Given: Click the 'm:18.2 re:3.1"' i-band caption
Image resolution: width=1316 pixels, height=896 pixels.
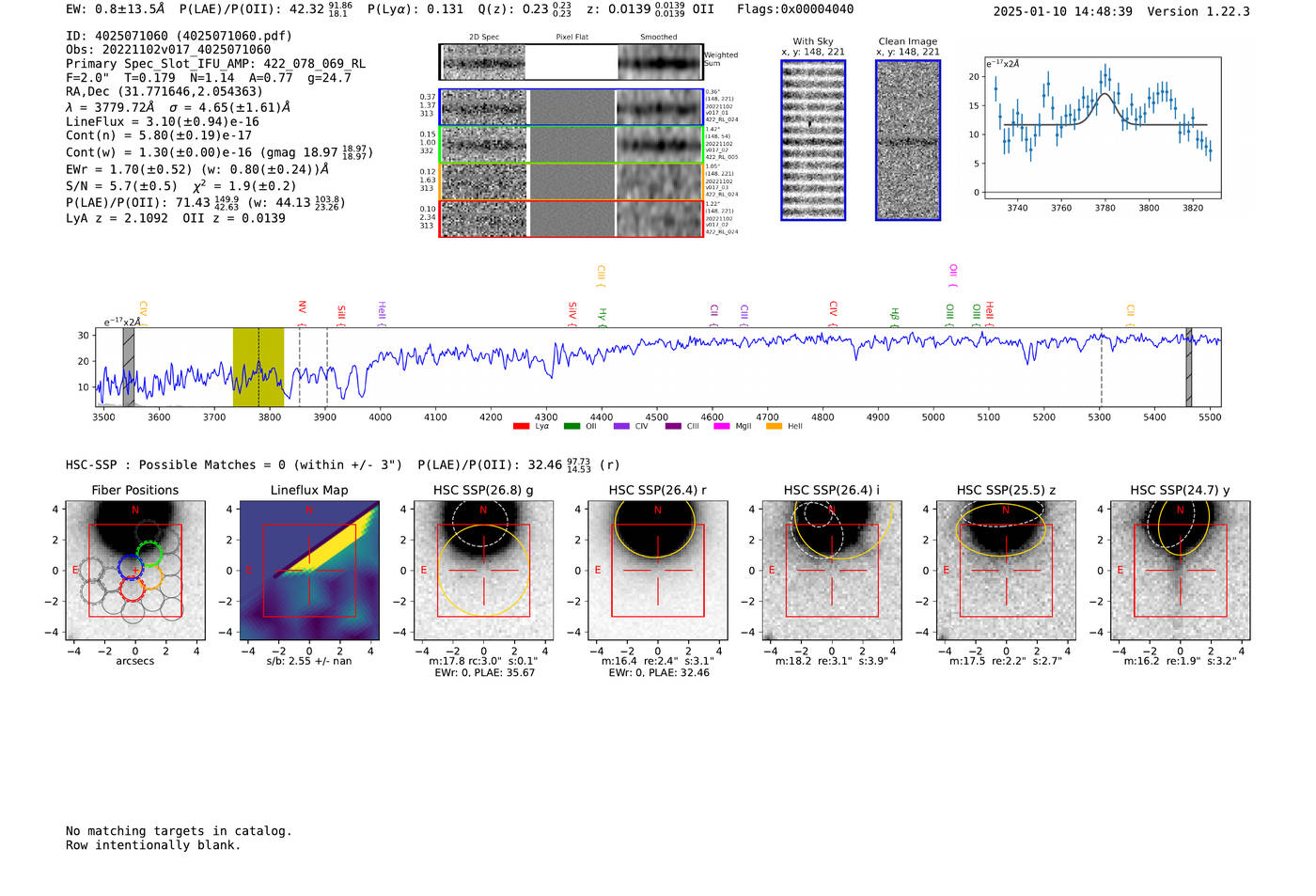Looking at the screenshot, I should 832,662.
